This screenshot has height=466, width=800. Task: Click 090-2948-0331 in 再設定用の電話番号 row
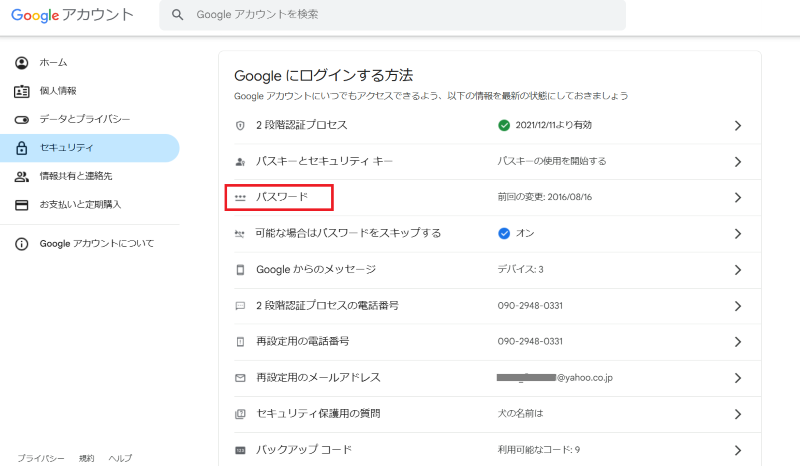click(530, 341)
